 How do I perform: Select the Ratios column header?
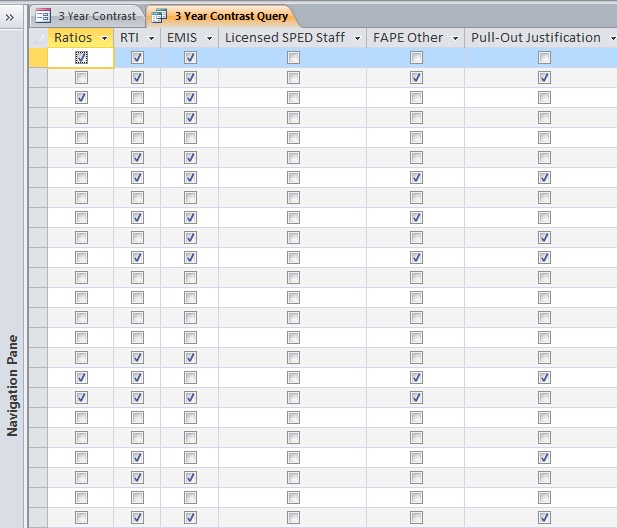(x=81, y=38)
